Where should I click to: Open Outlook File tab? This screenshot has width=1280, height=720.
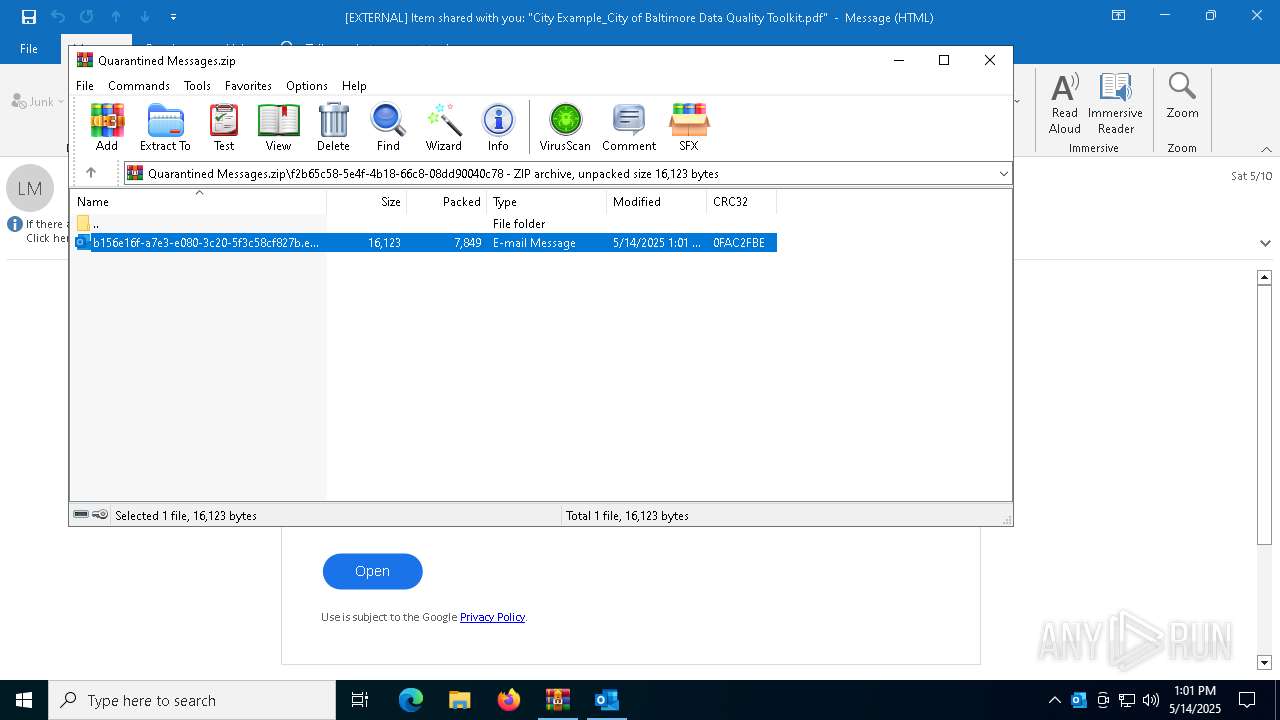click(x=29, y=49)
